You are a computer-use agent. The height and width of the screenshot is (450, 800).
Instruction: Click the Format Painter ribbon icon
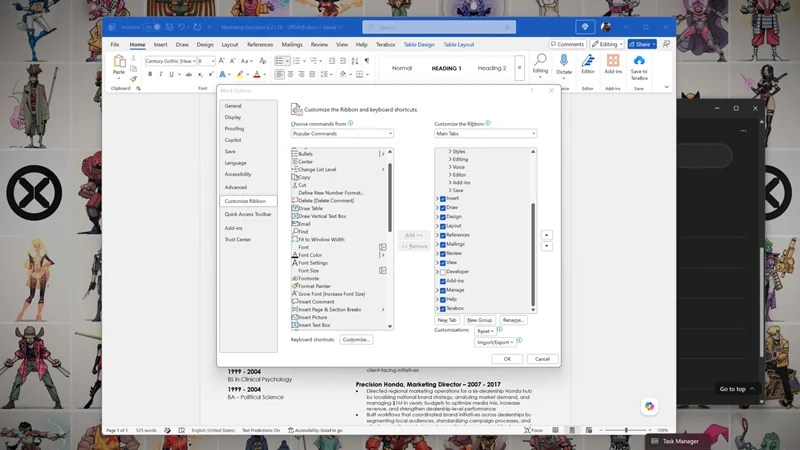point(133,79)
